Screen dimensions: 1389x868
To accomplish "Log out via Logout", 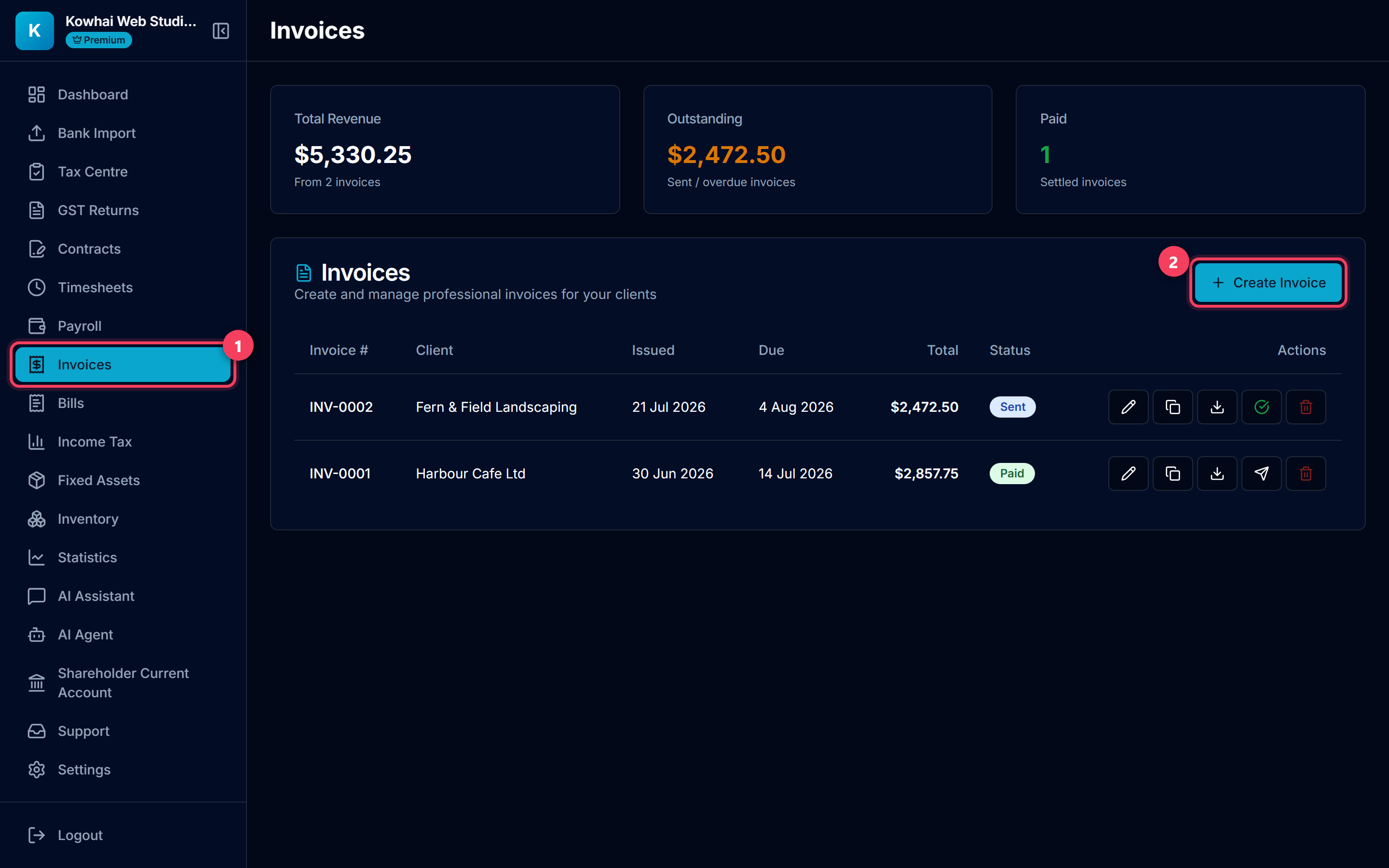I will [123, 835].
